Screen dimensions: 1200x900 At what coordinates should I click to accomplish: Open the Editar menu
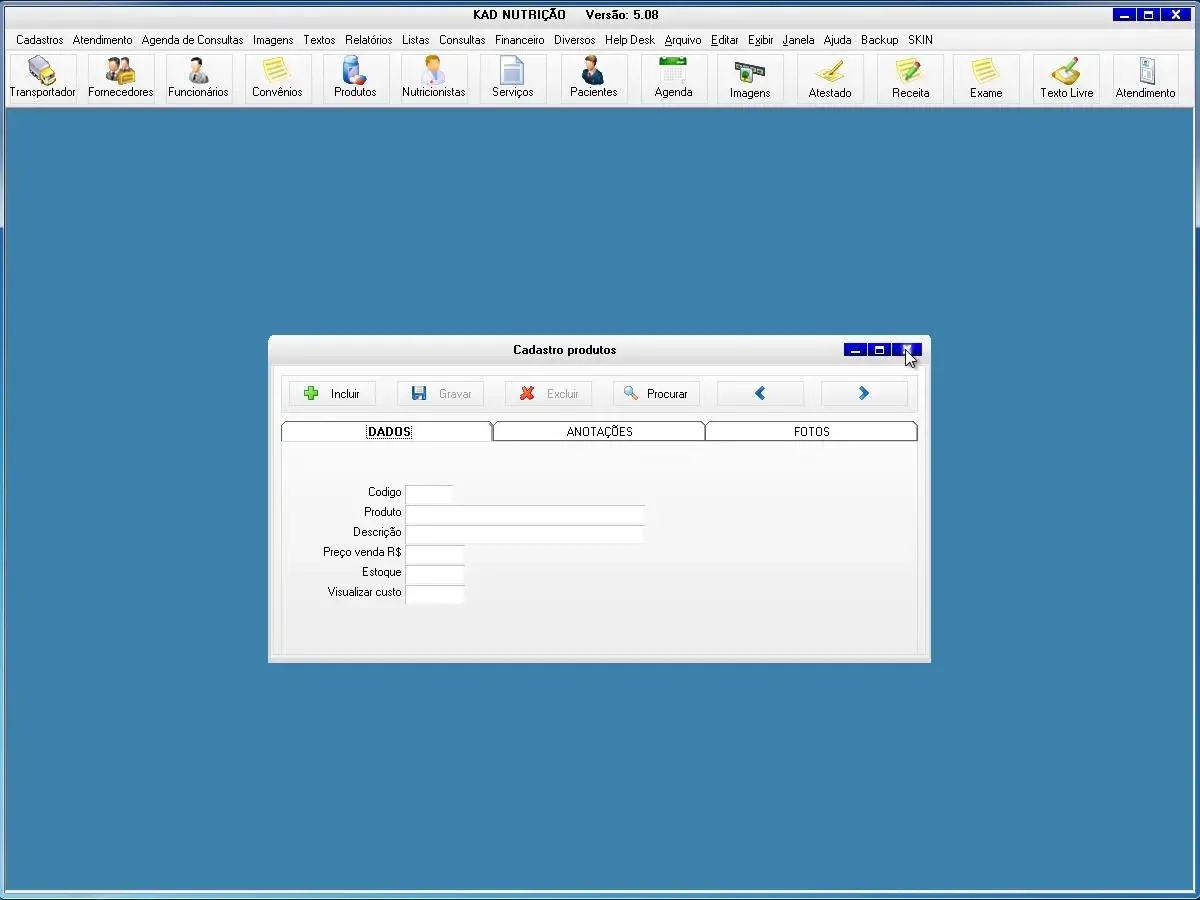(725, 40)
